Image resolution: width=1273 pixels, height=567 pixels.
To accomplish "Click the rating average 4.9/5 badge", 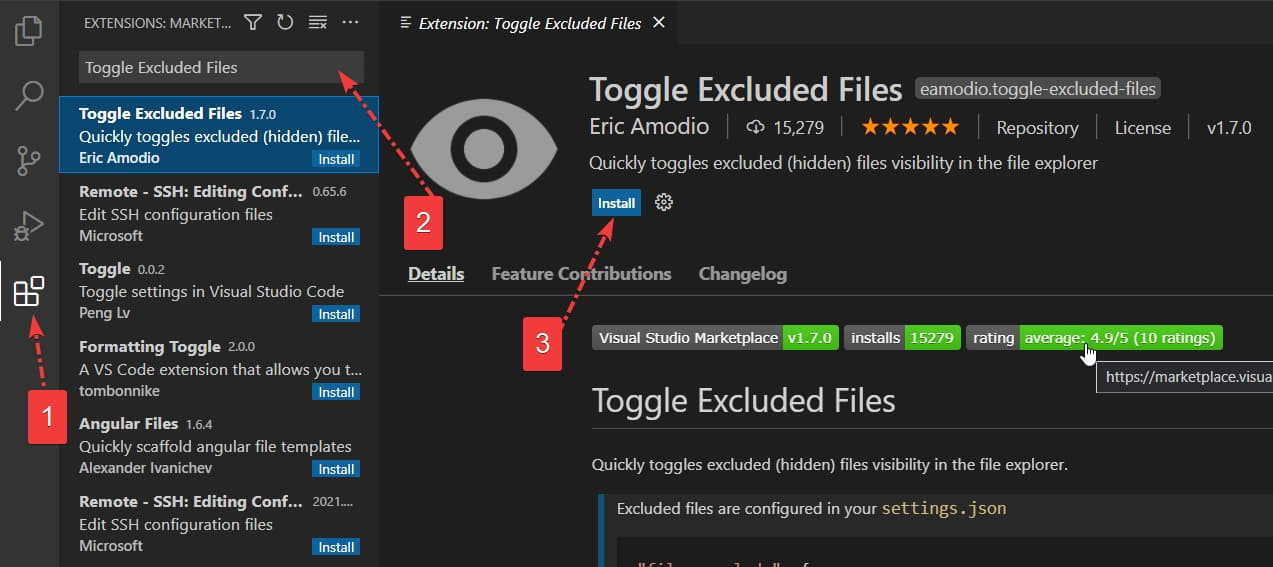I will (1094, 338).
